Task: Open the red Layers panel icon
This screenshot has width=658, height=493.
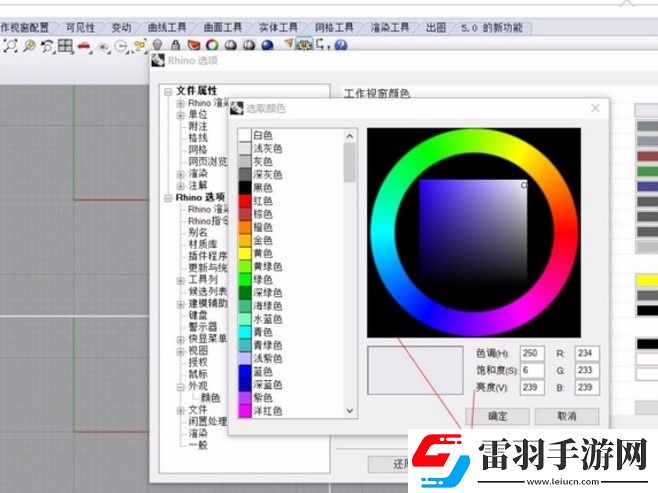Action: [x=193, y=44]
